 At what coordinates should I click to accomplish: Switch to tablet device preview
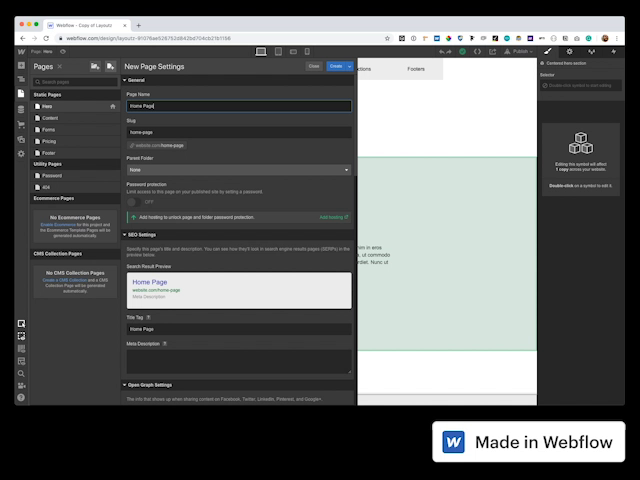281,51
